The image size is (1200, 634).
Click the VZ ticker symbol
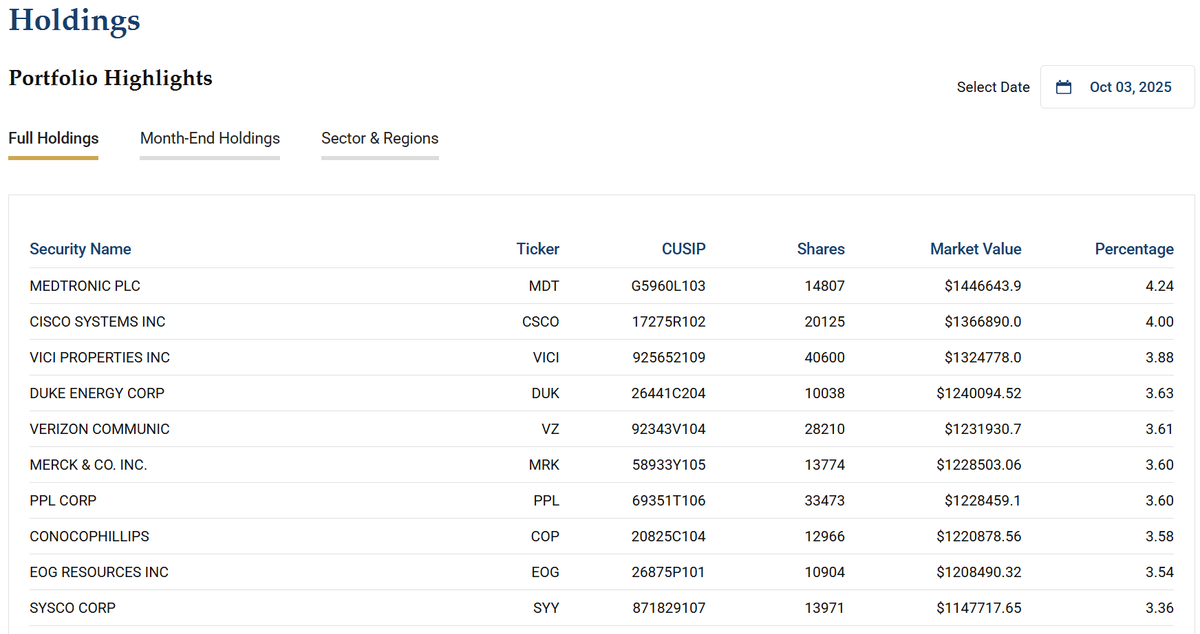551,429
